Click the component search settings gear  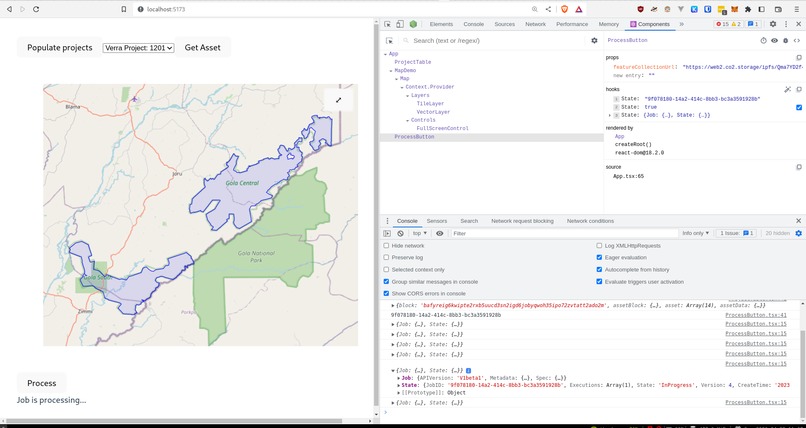(594, 41)
